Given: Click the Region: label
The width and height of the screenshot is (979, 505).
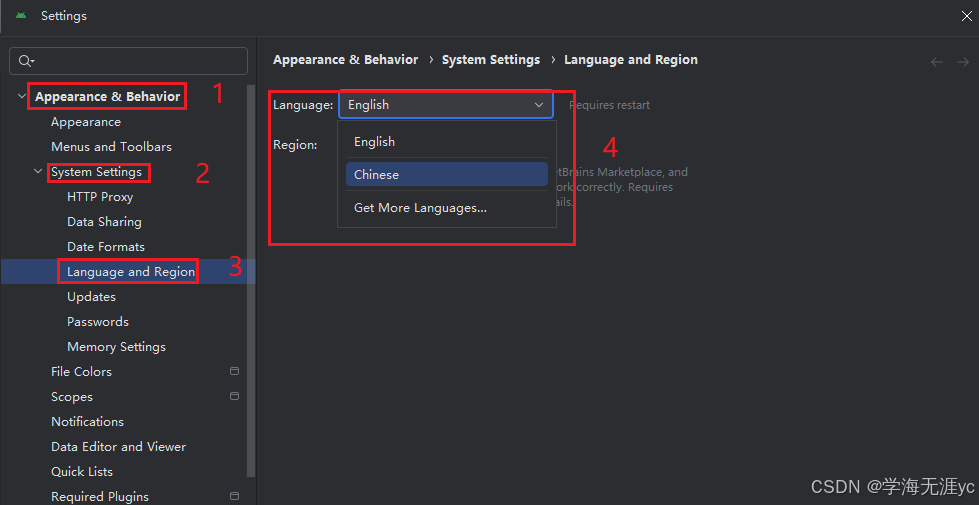Looking at the screenshot, I should [x=295, y=145].
